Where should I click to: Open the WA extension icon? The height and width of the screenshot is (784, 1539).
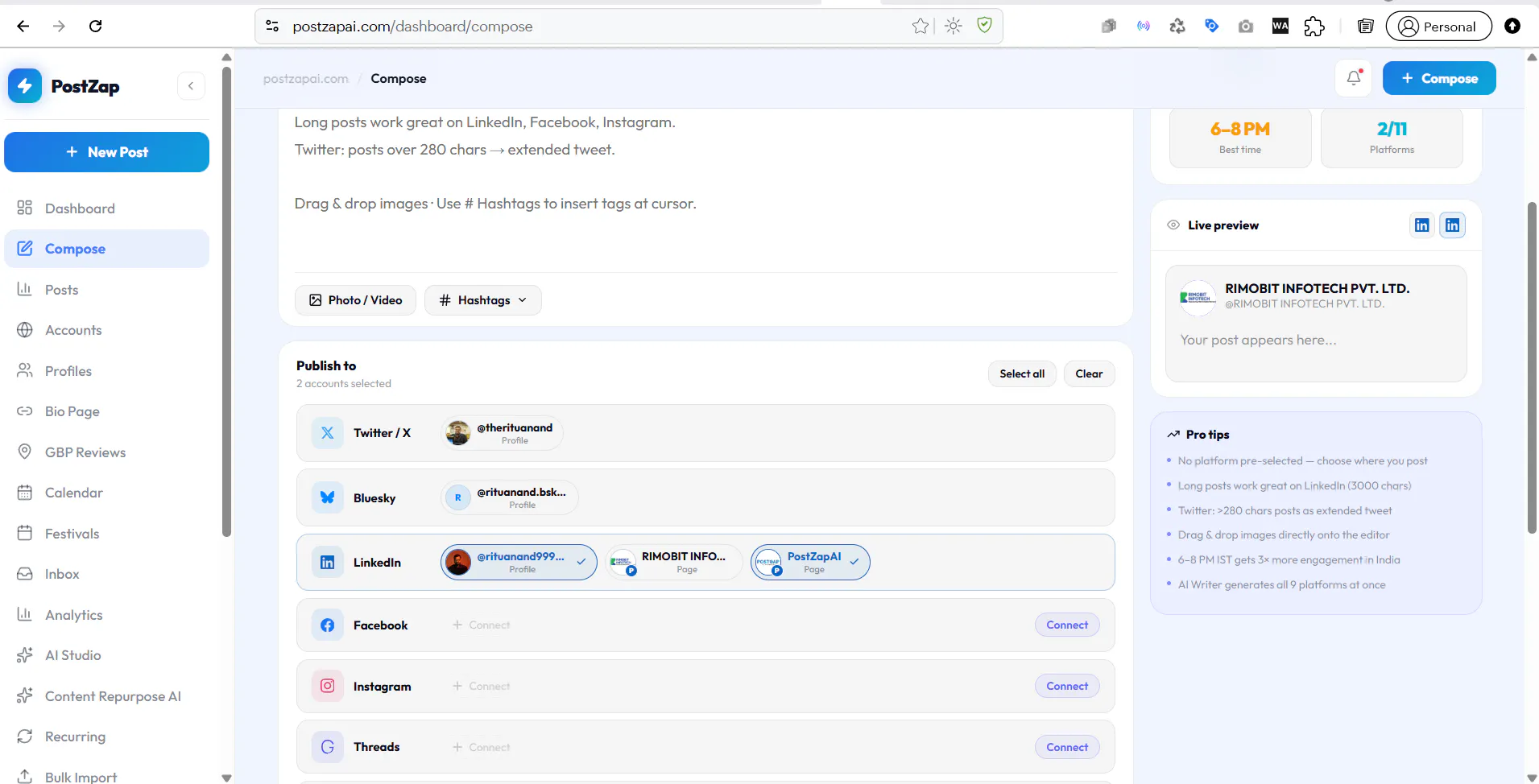tap(1280, 27)
